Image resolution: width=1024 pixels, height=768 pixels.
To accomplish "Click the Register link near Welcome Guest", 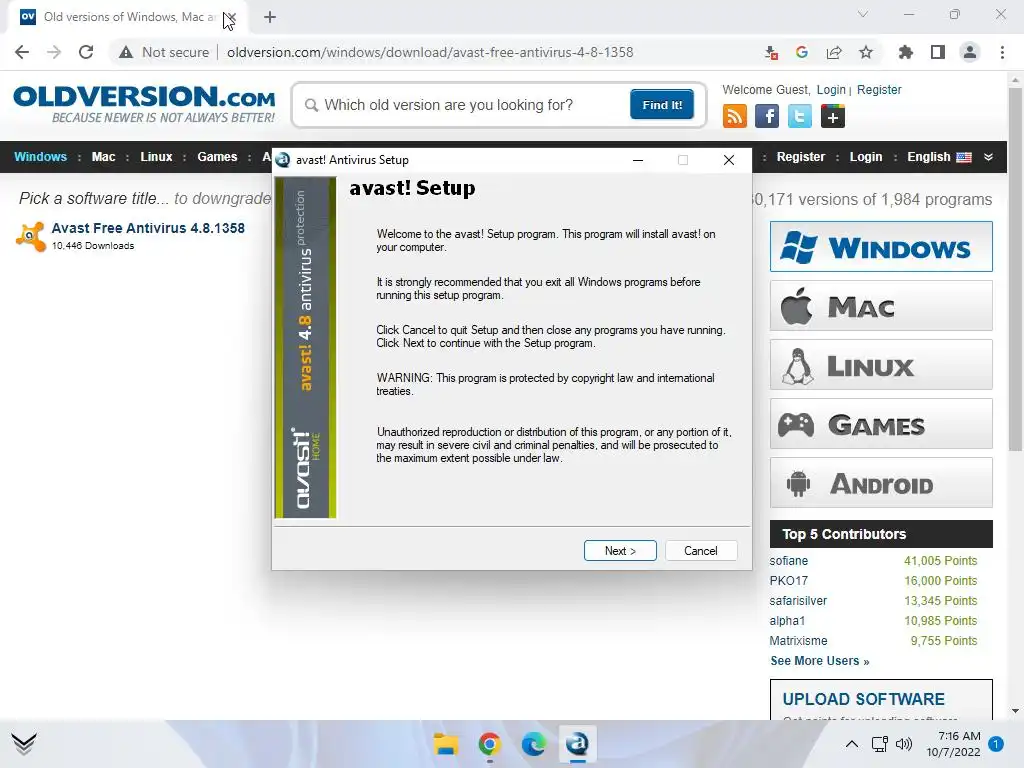I will 879,89.
